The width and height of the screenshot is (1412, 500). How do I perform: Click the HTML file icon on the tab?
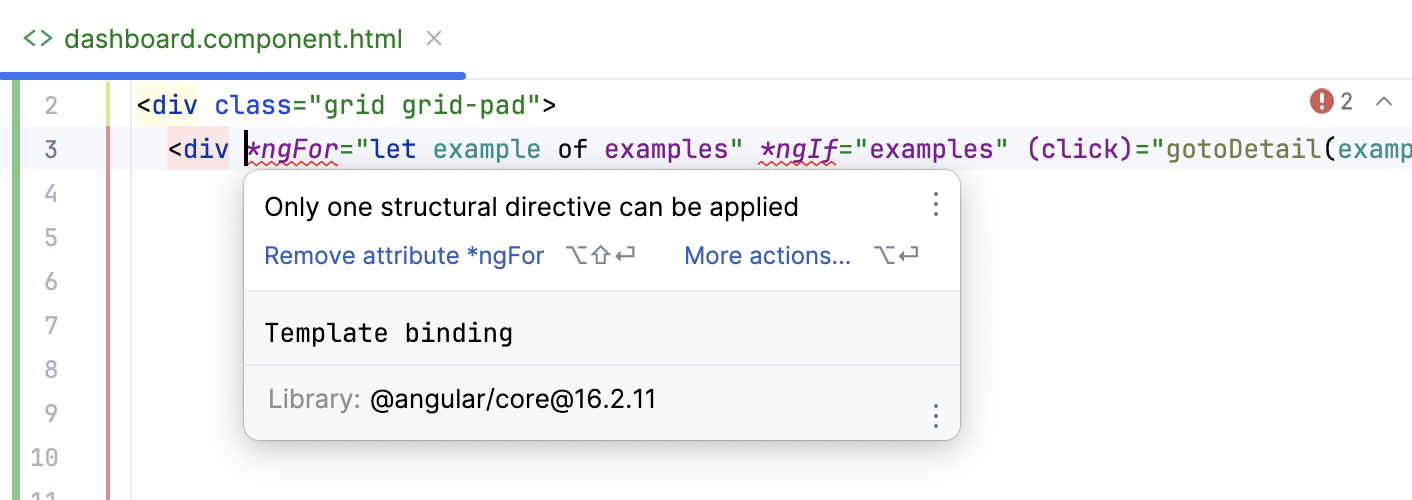38,39
